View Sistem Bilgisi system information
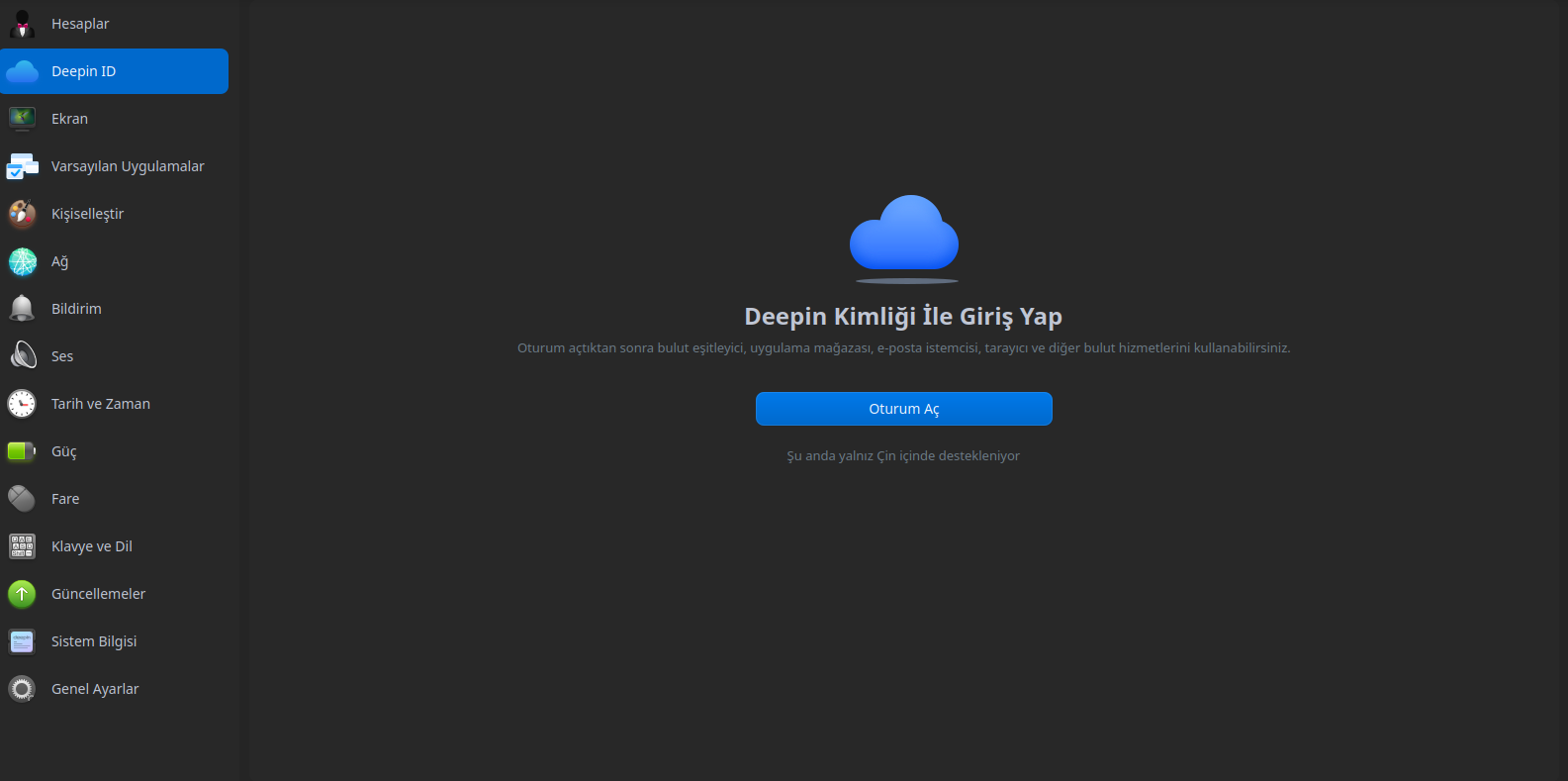 click(x=115, y=641)
